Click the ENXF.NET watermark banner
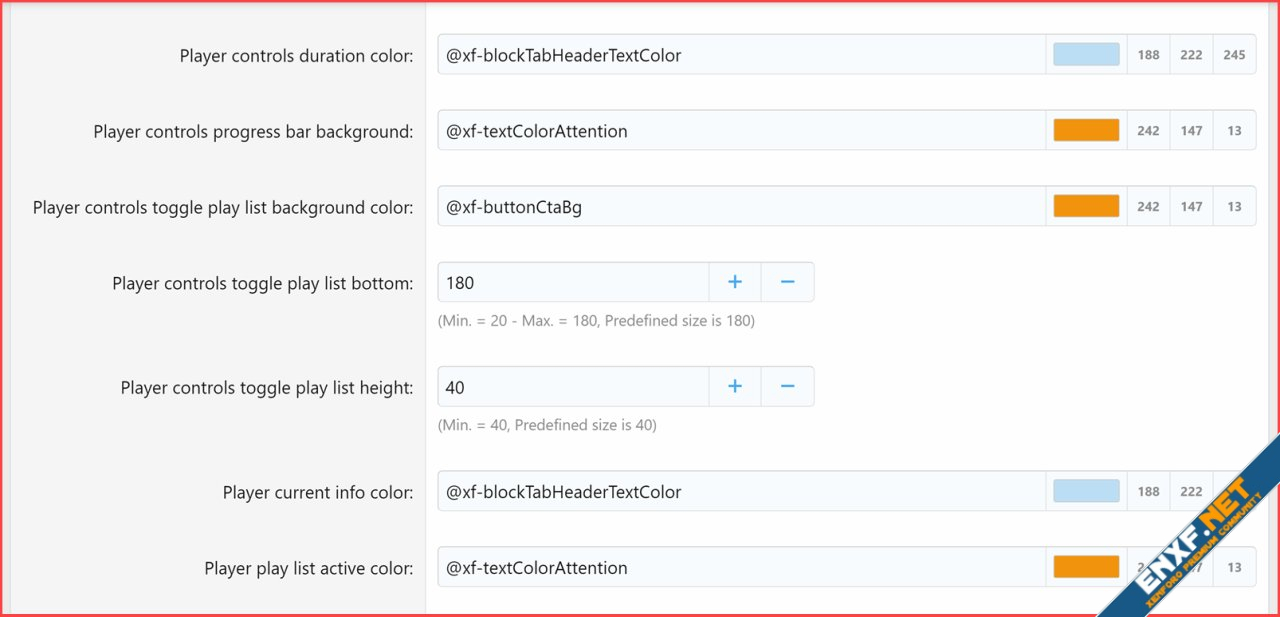This screenshot has width=1280, height=617. click(1190, 530)
